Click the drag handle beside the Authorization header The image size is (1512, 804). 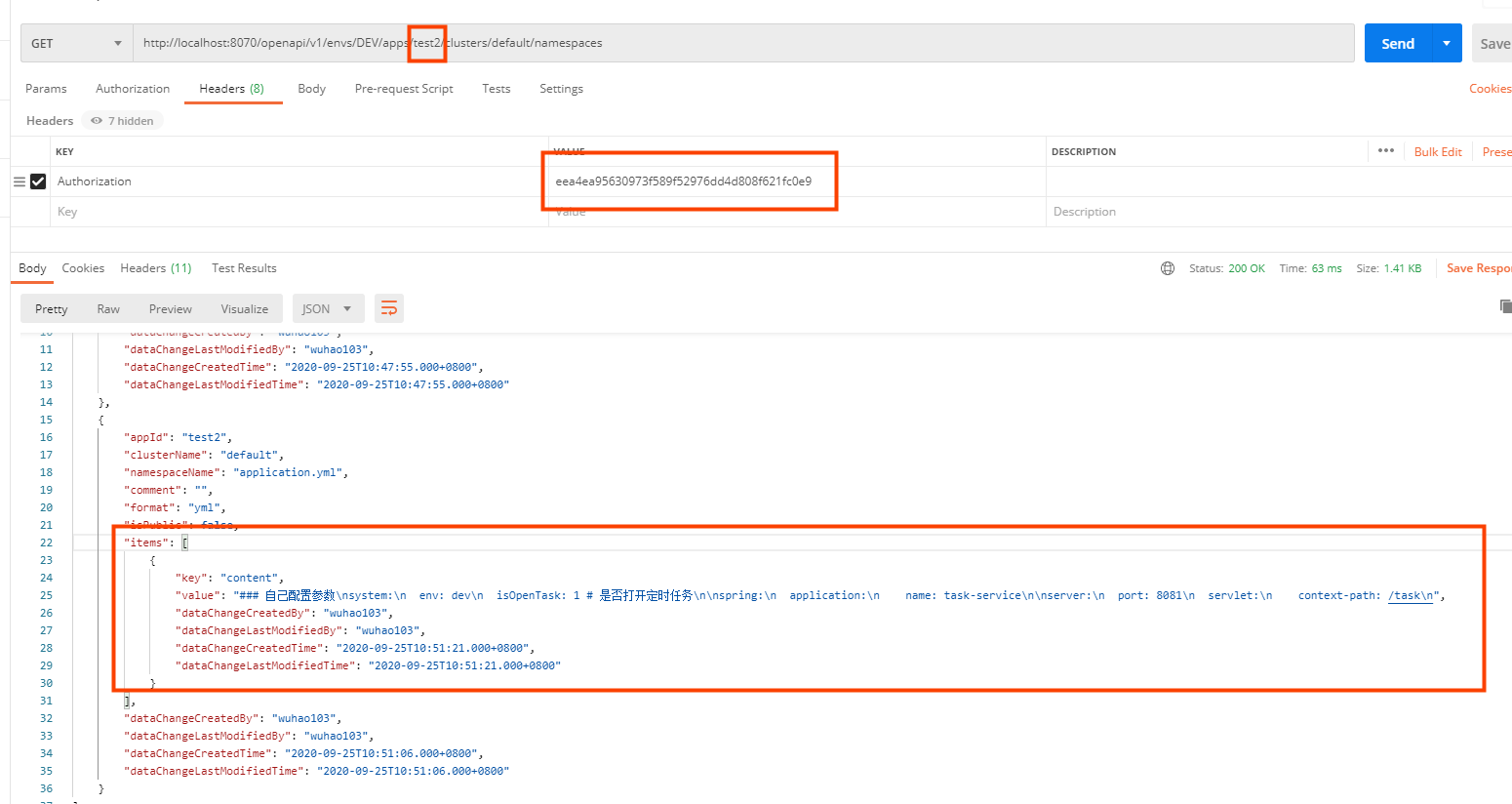[x=18, y=181]
